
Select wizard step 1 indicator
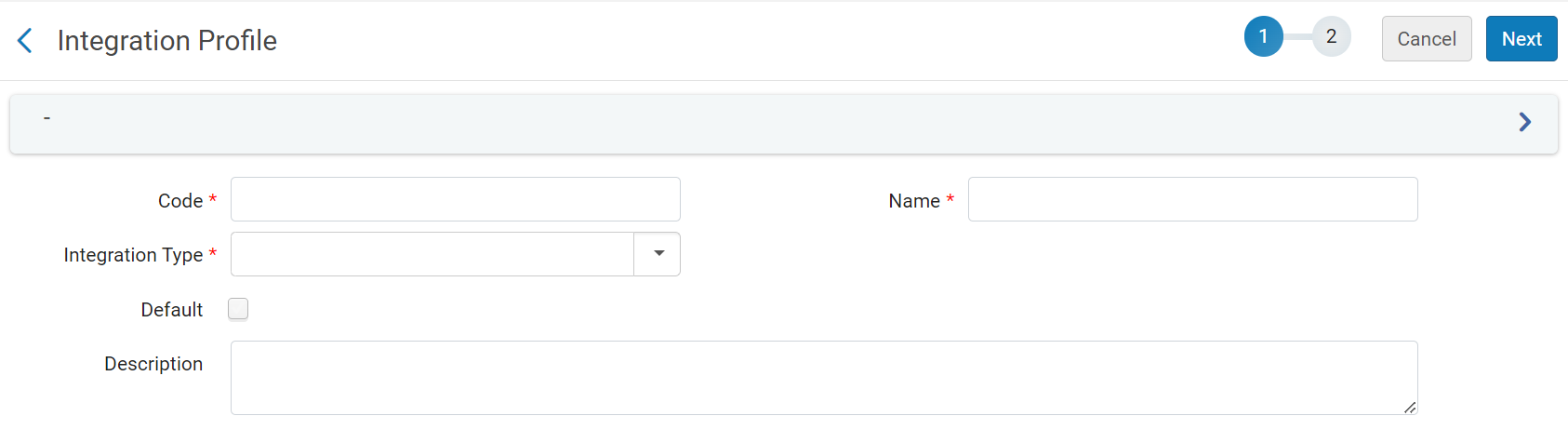[1263, 37]
